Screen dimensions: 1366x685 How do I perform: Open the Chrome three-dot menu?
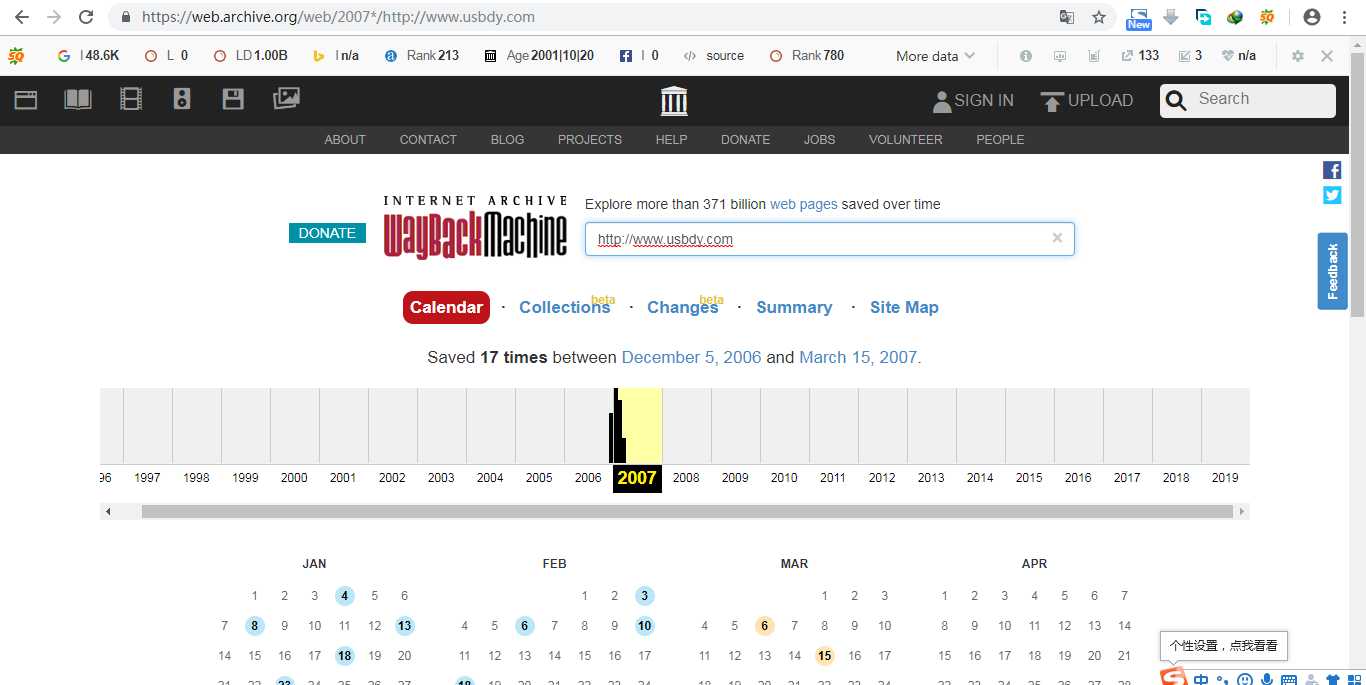1345,17
